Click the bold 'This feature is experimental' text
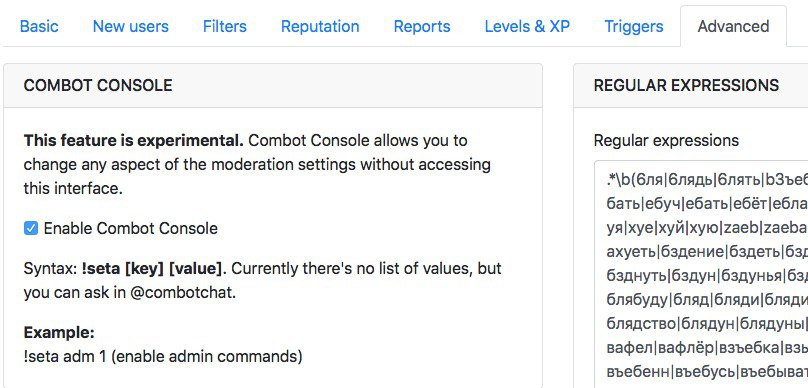This screenshot has height=388, width=808. [x=133, y=140]
